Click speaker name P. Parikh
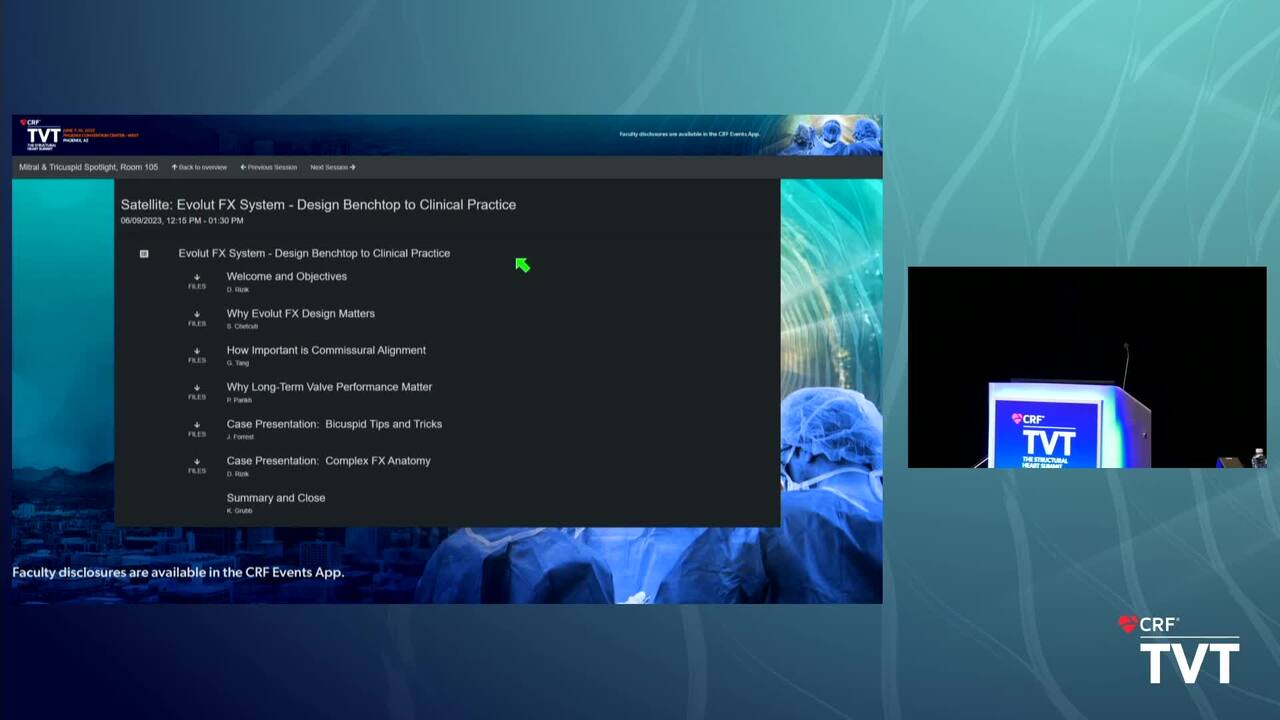The height and width of the screenshot is (720, 1280). click(x=239, y=400)
